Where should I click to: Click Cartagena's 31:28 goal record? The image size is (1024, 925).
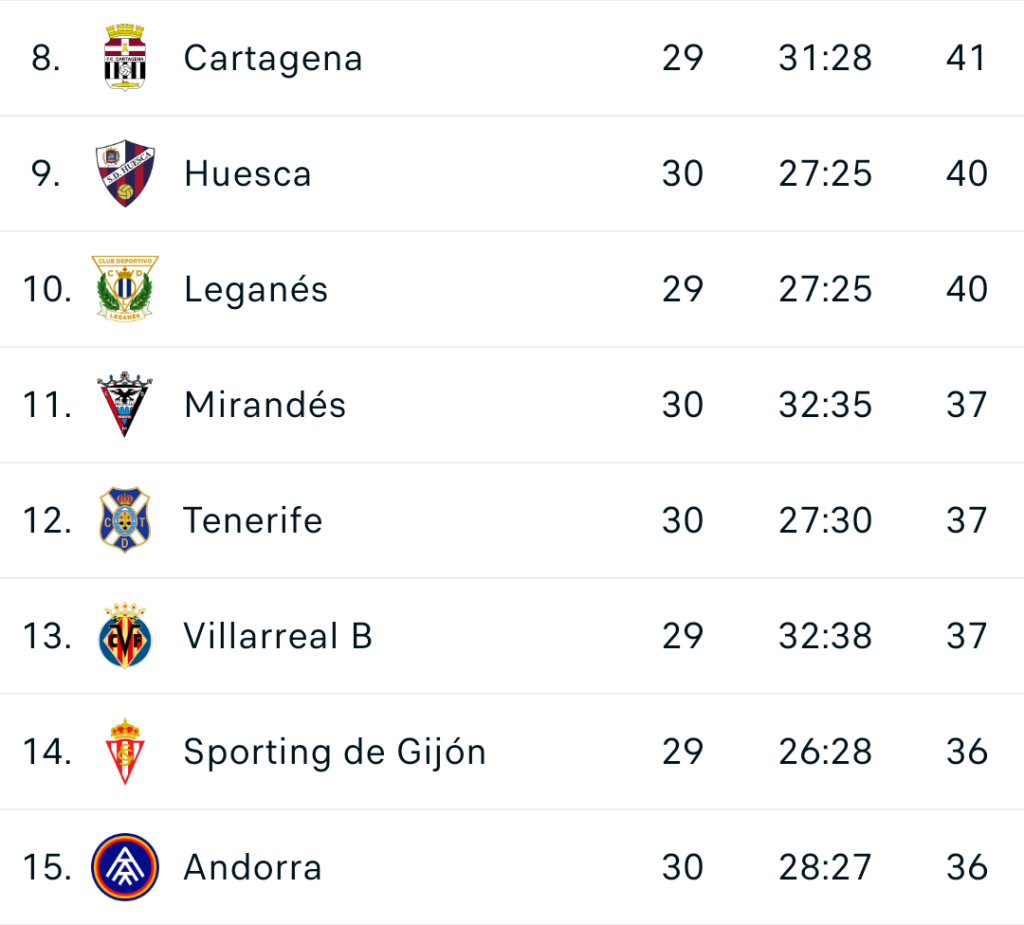click(x=825, y=58)
